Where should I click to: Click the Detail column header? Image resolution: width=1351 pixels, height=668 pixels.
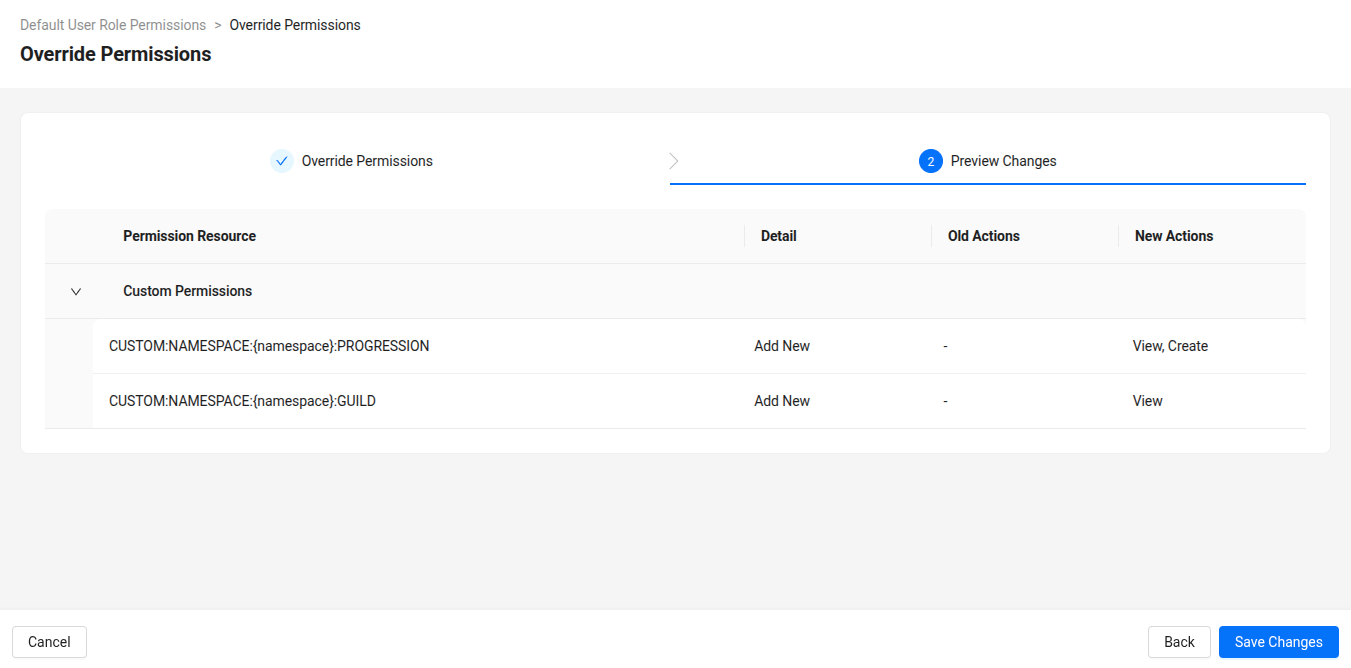click(778, 235)
